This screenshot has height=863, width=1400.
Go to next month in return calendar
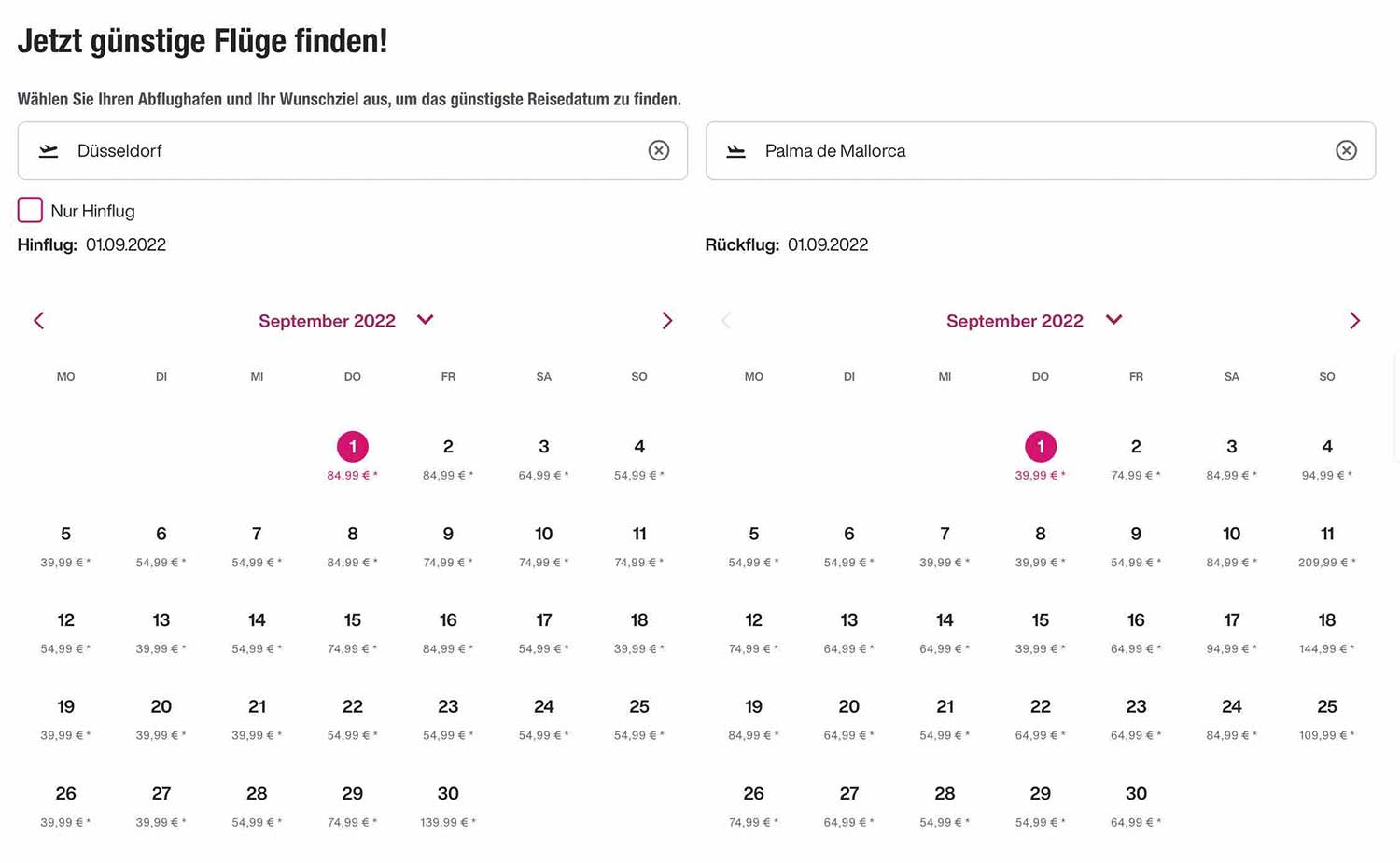coord(1354,321)
